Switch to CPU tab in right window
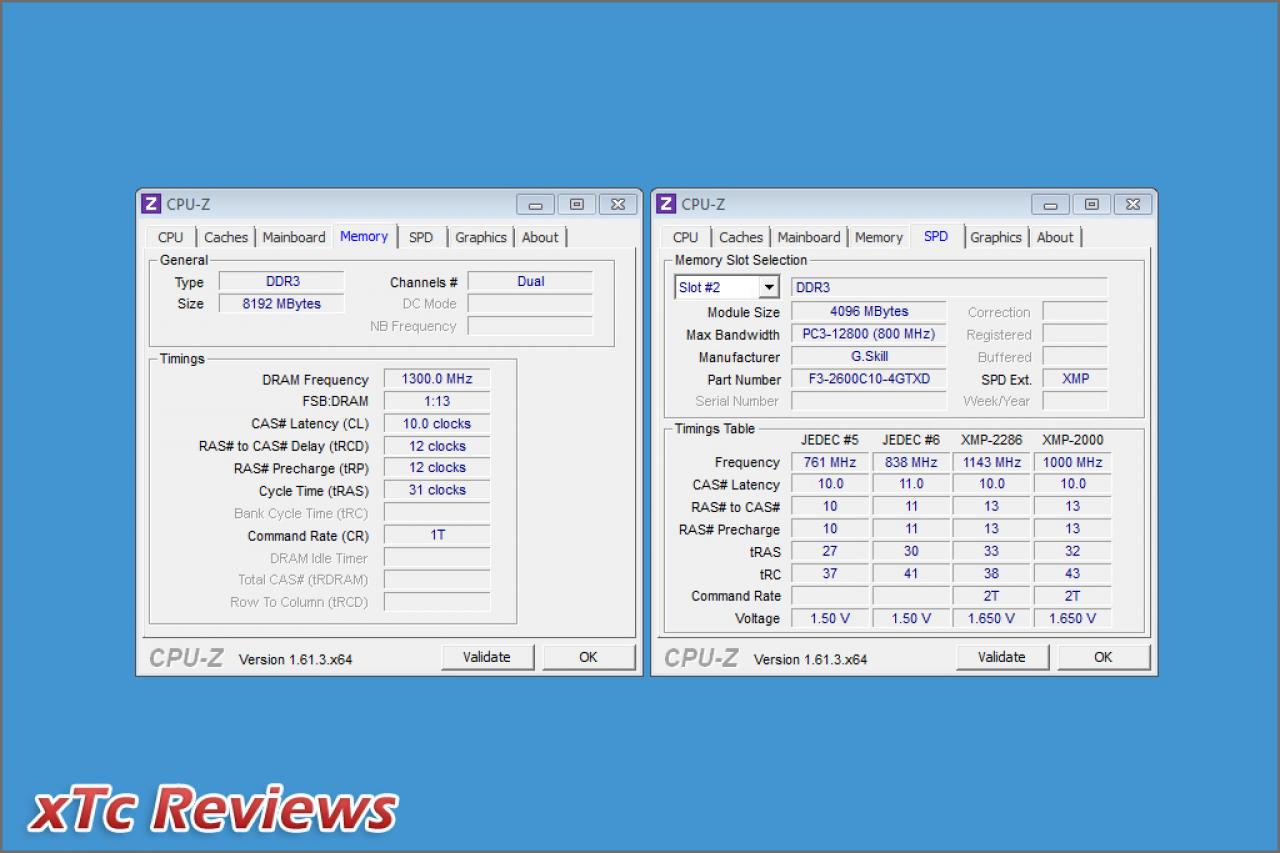The width and height of the screenshot is (1280, 853). (686, 237)
